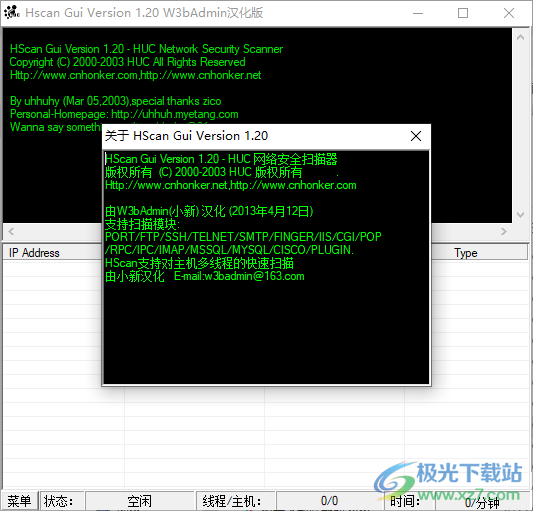Viewport: 533px width, 511px height.
Task: Click the Http://www.cnhonker.com log line in main window
Action: coord(135,75)
